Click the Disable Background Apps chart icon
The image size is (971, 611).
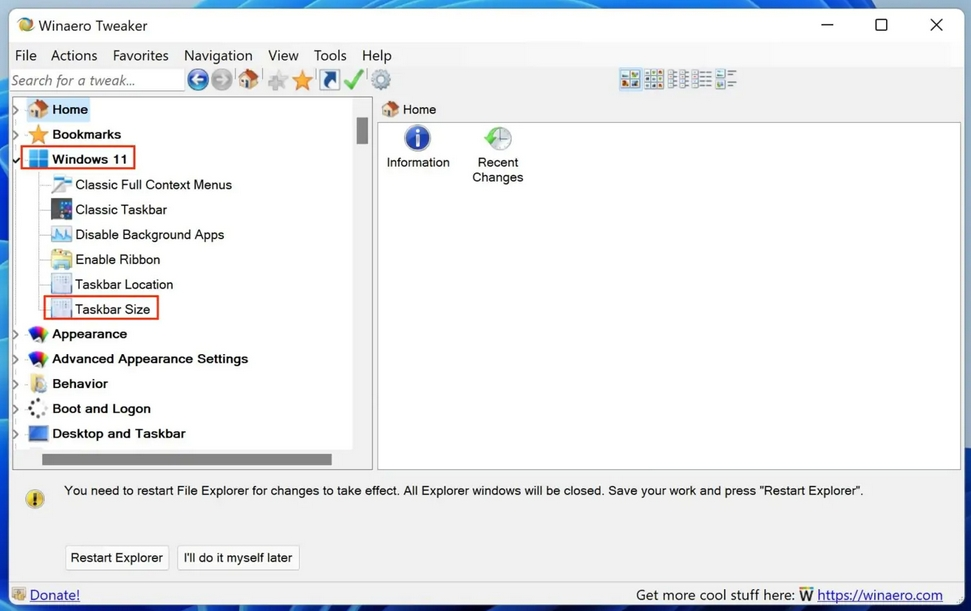click(61, 234)
